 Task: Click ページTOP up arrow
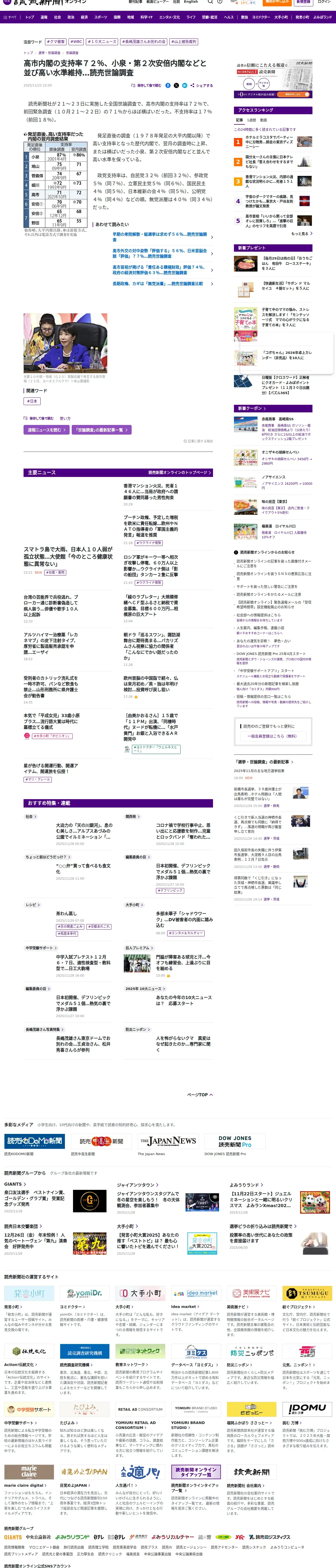[200, 1094]
